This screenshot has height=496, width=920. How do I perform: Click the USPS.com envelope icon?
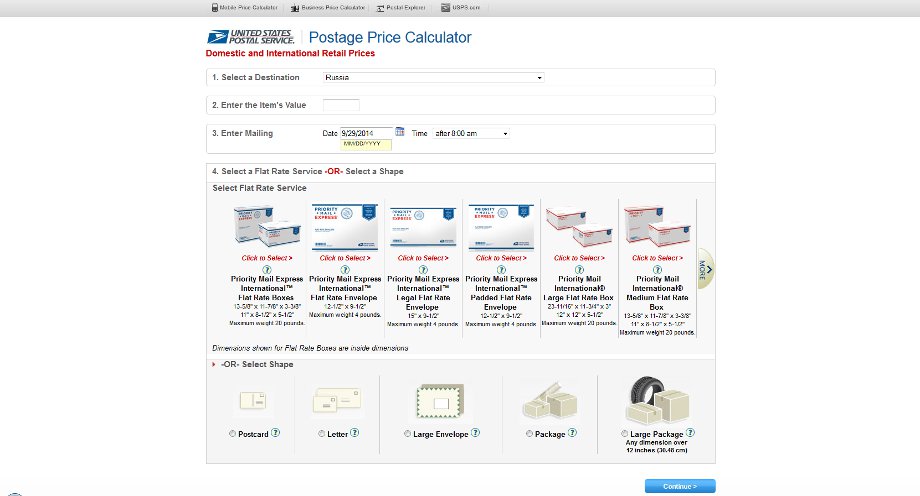(445, 8)
